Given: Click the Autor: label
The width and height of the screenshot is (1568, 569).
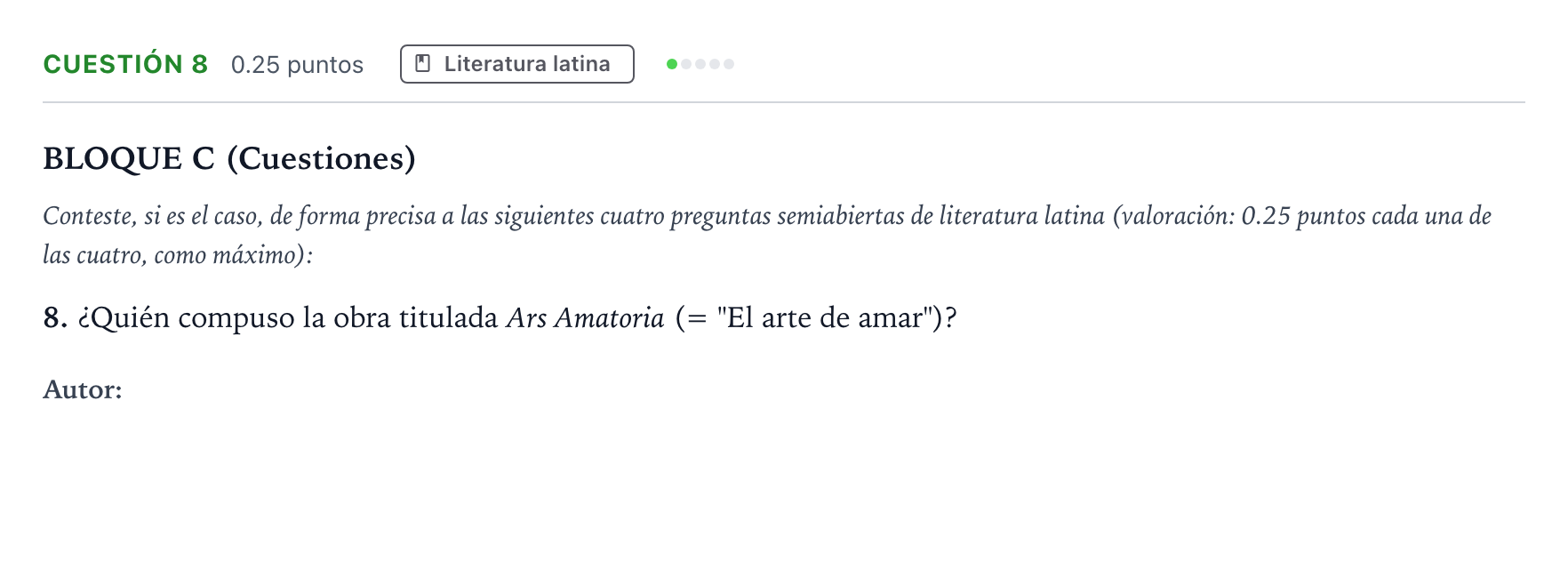Looking at the screenshot, I should pos(83,389).
